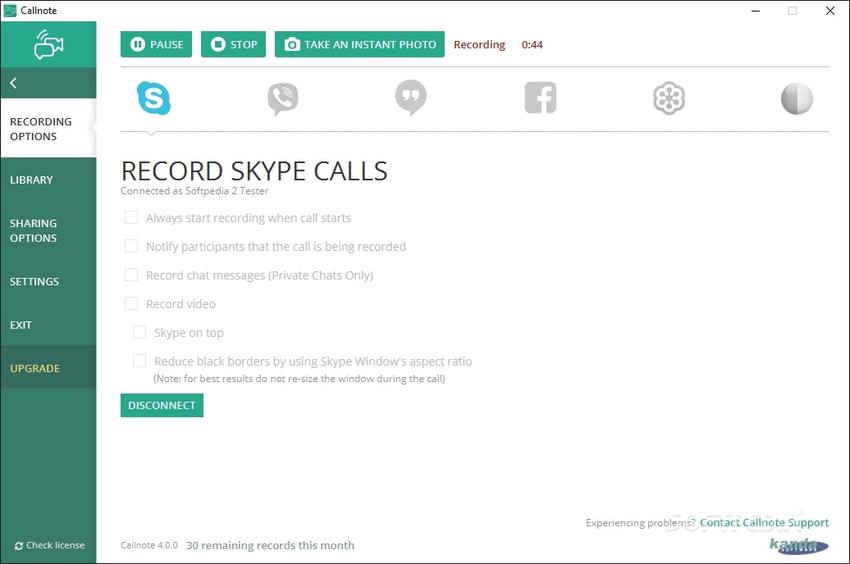Stop the recording
Image resolution: width=850 pixels, height=564 pixels.
(x=233, y=44)
